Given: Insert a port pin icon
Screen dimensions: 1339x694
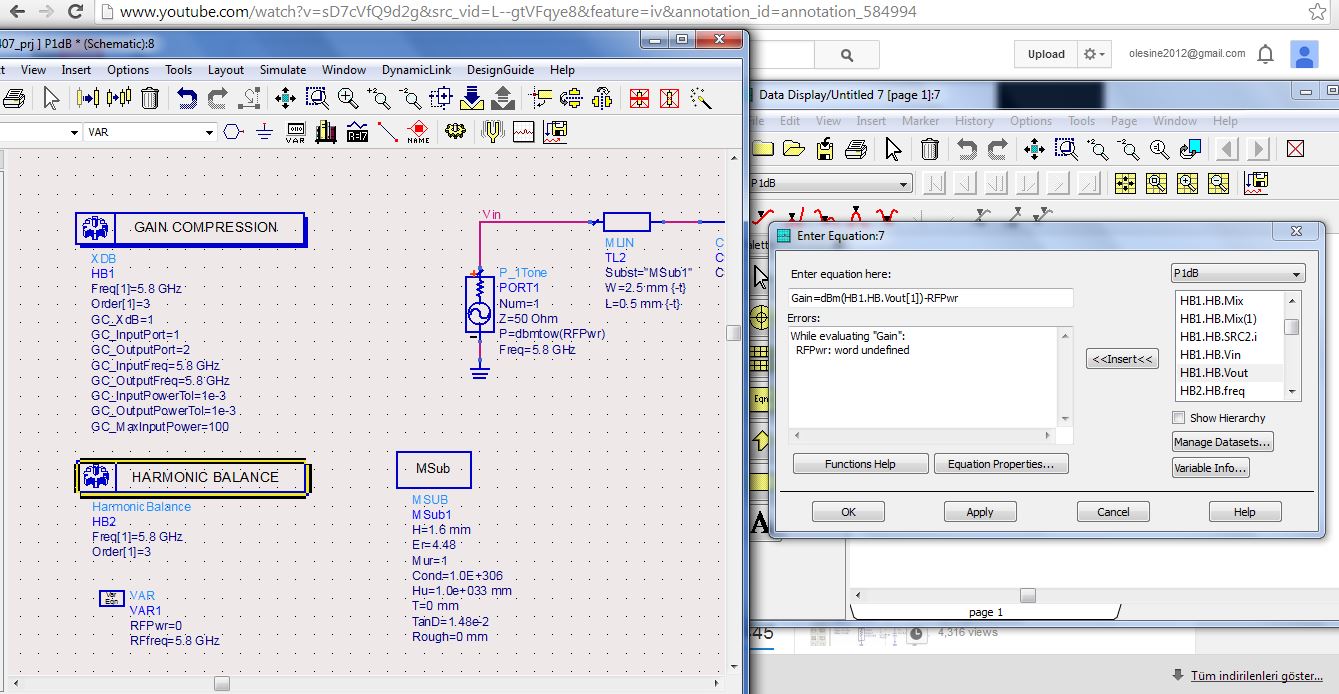Looking at the screenshot, I should point(233,132).
